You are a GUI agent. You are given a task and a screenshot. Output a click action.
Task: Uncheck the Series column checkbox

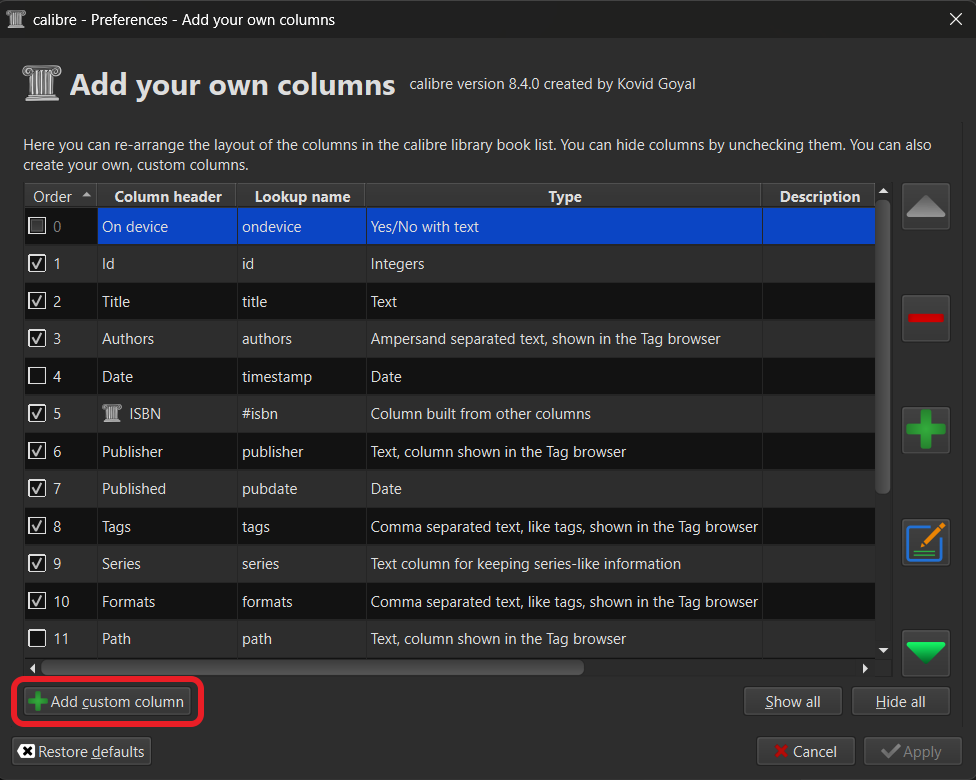pos(37,563)
